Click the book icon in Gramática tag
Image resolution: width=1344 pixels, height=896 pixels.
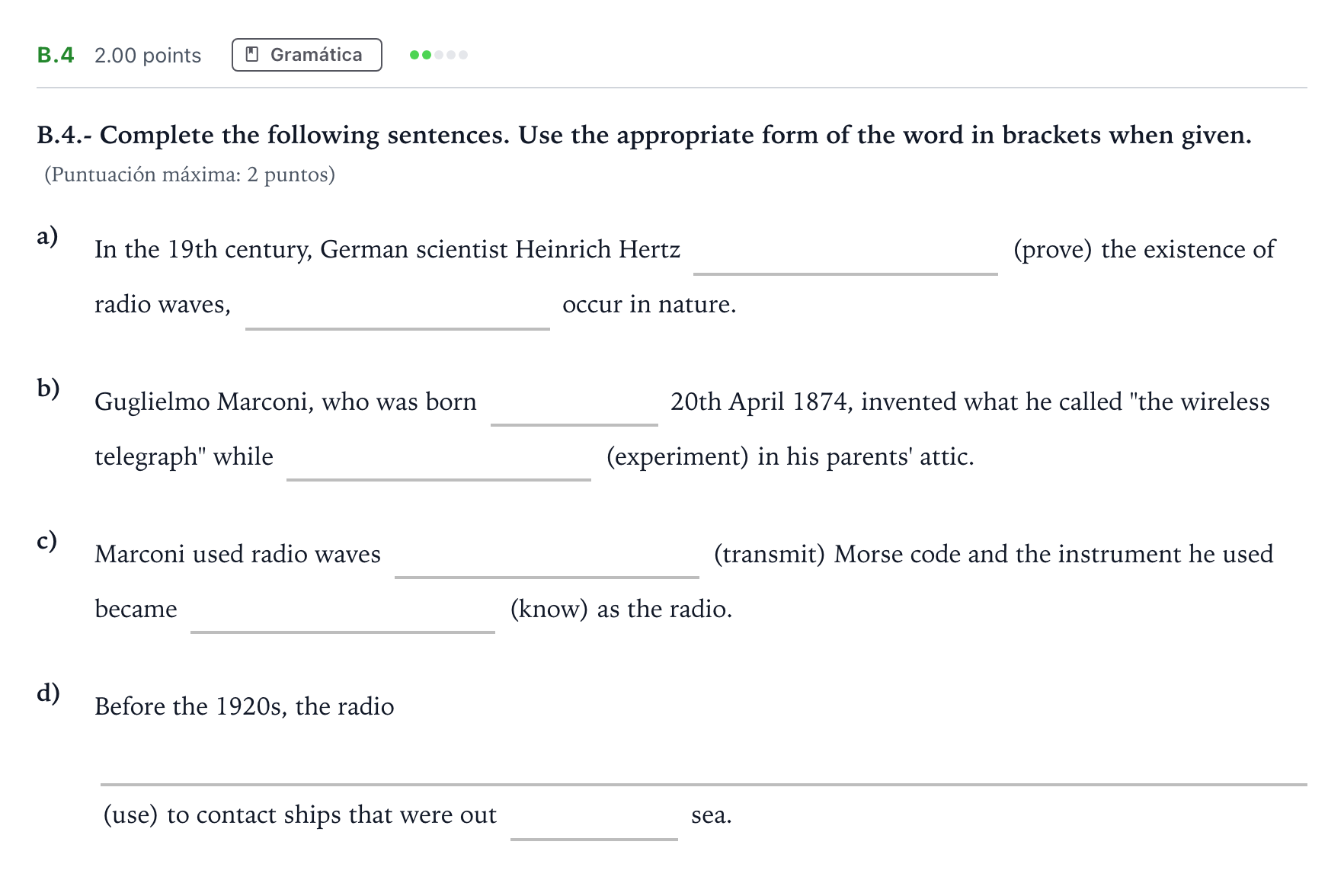252,55
